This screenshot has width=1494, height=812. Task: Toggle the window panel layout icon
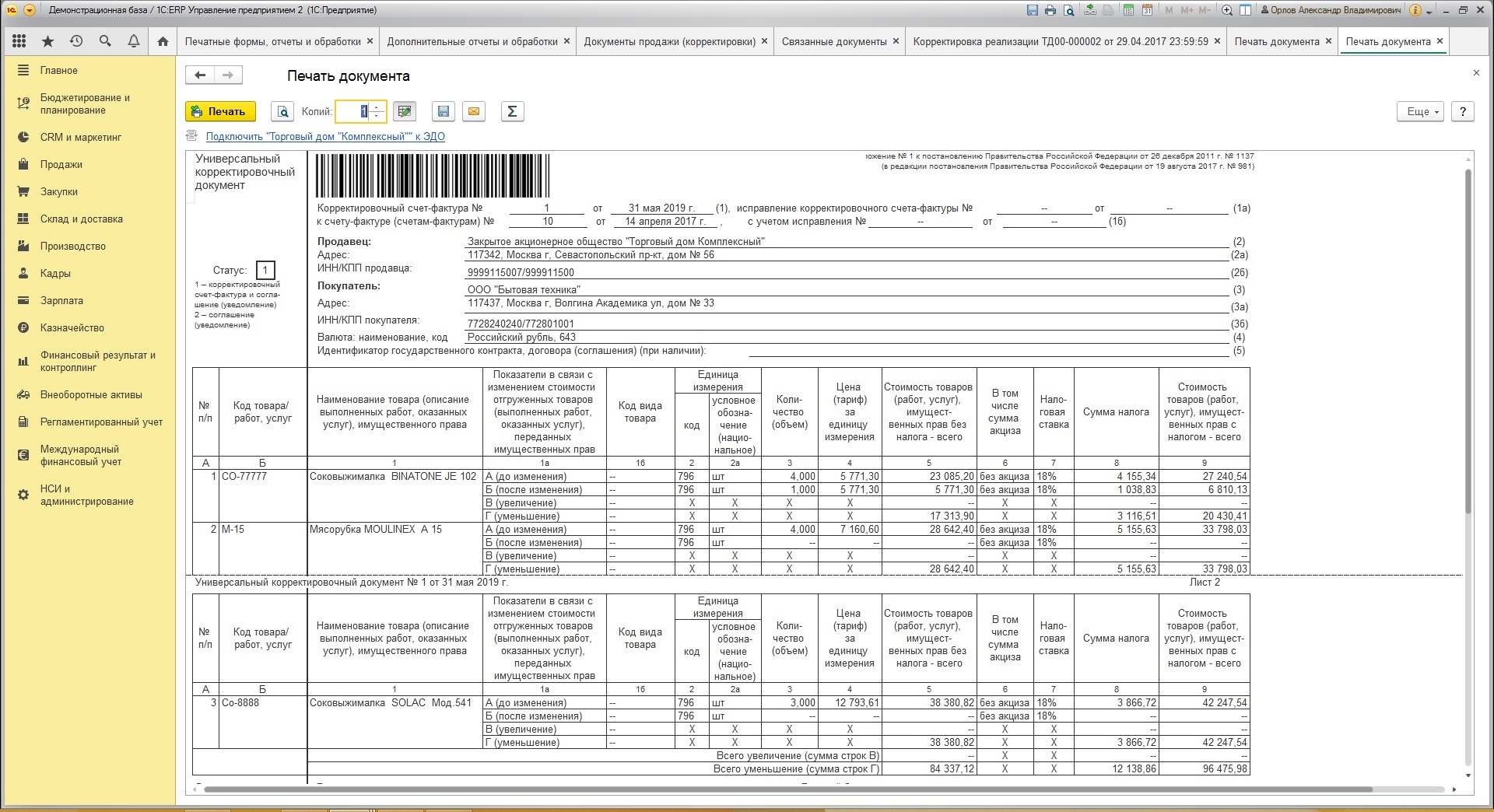[1246, 10]
